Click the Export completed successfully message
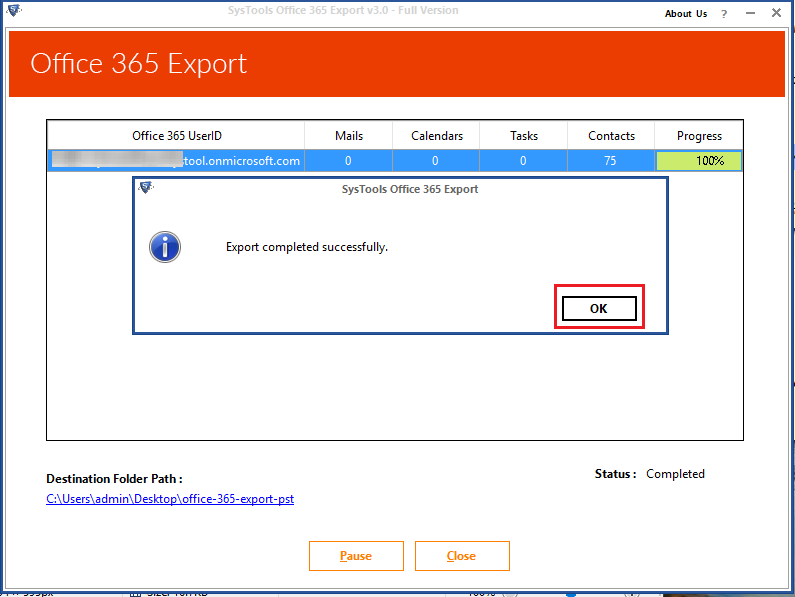 point(307,247)
